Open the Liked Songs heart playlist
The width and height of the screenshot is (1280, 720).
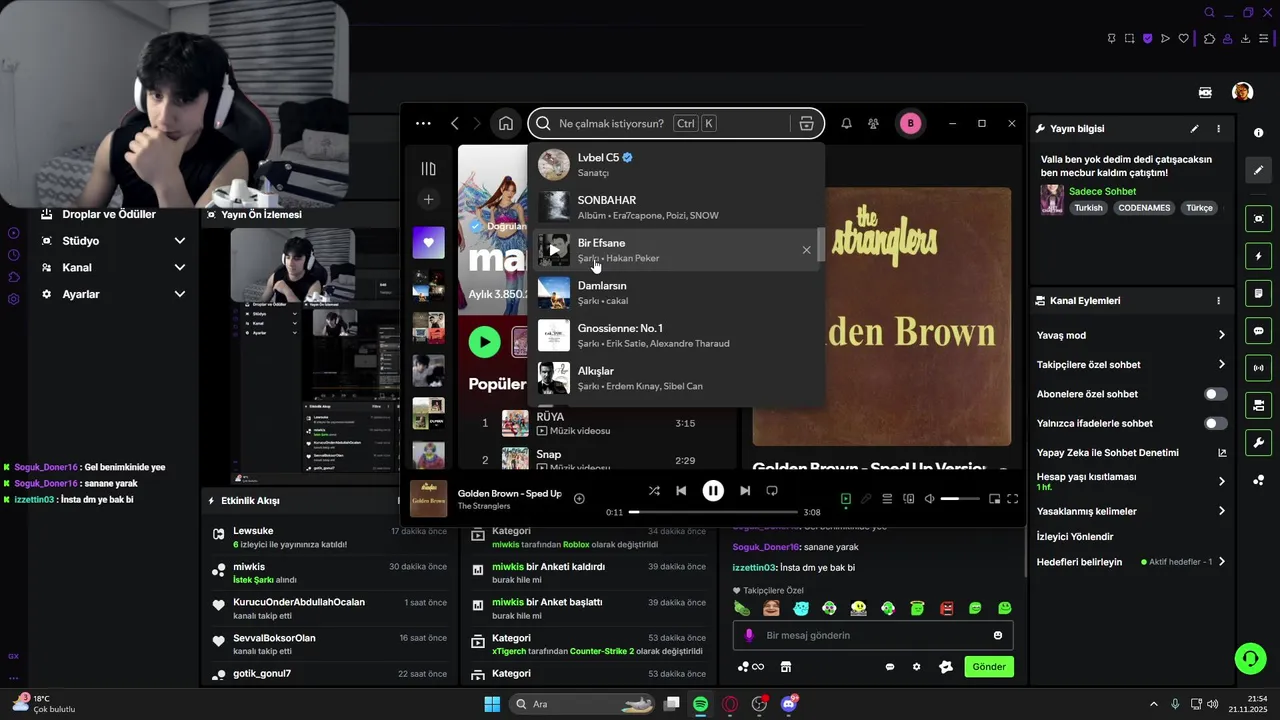(x=428, y=243)
